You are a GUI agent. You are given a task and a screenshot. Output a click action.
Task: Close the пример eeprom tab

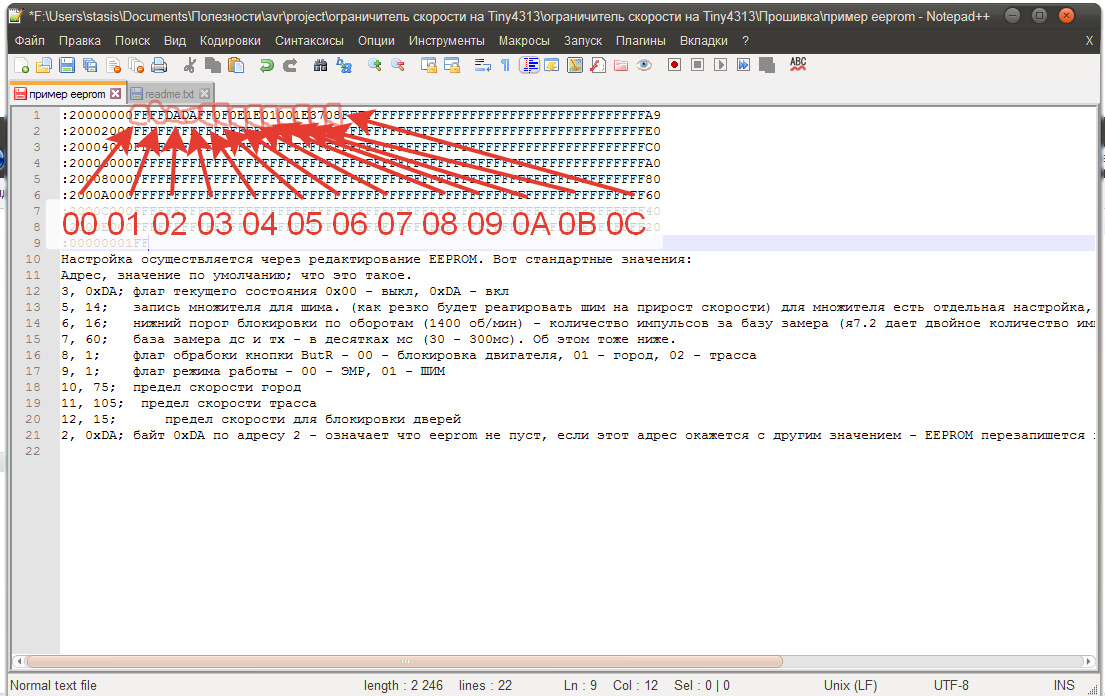(x=116, y=93)
